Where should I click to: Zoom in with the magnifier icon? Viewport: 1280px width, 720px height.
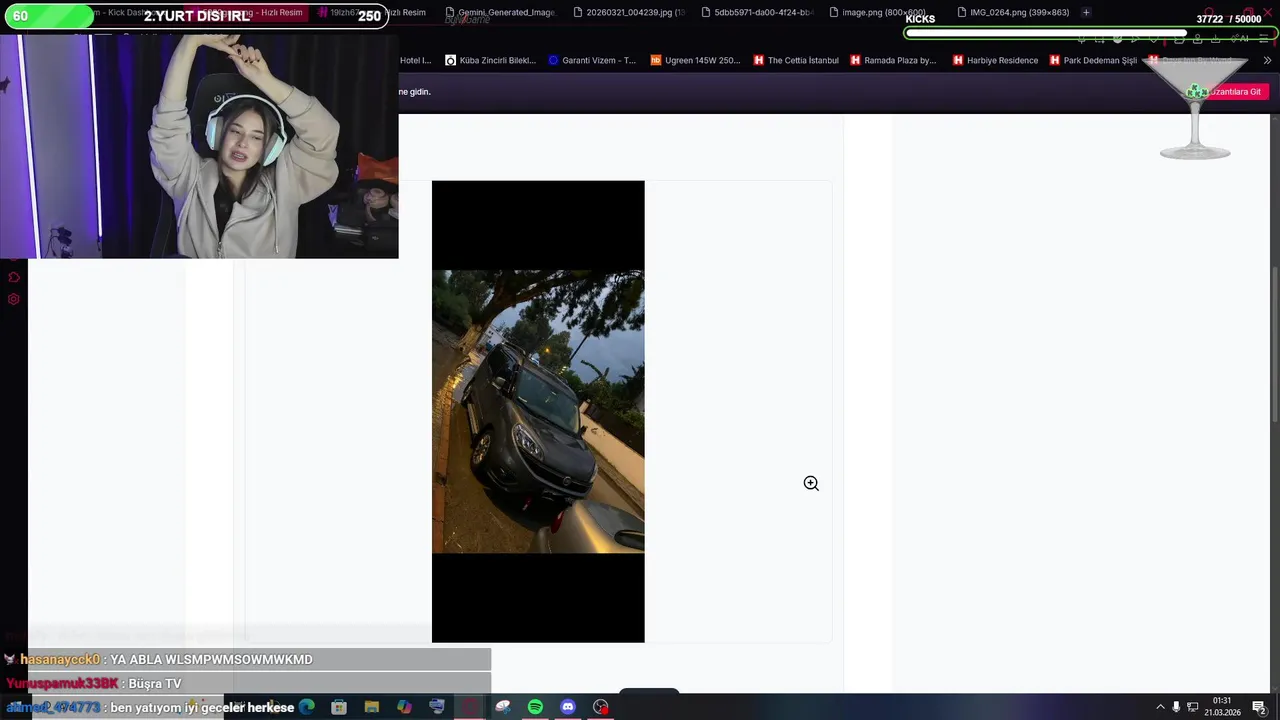(811, 483)
